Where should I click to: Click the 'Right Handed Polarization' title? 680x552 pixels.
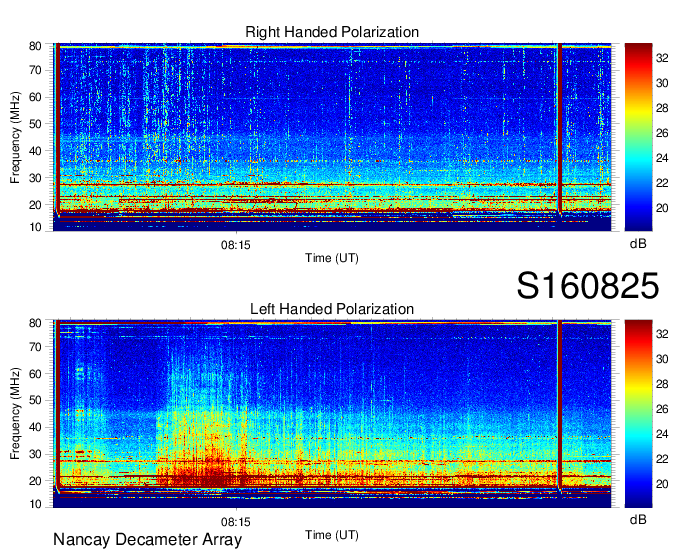pyautogui.click(x=332, y=32)
